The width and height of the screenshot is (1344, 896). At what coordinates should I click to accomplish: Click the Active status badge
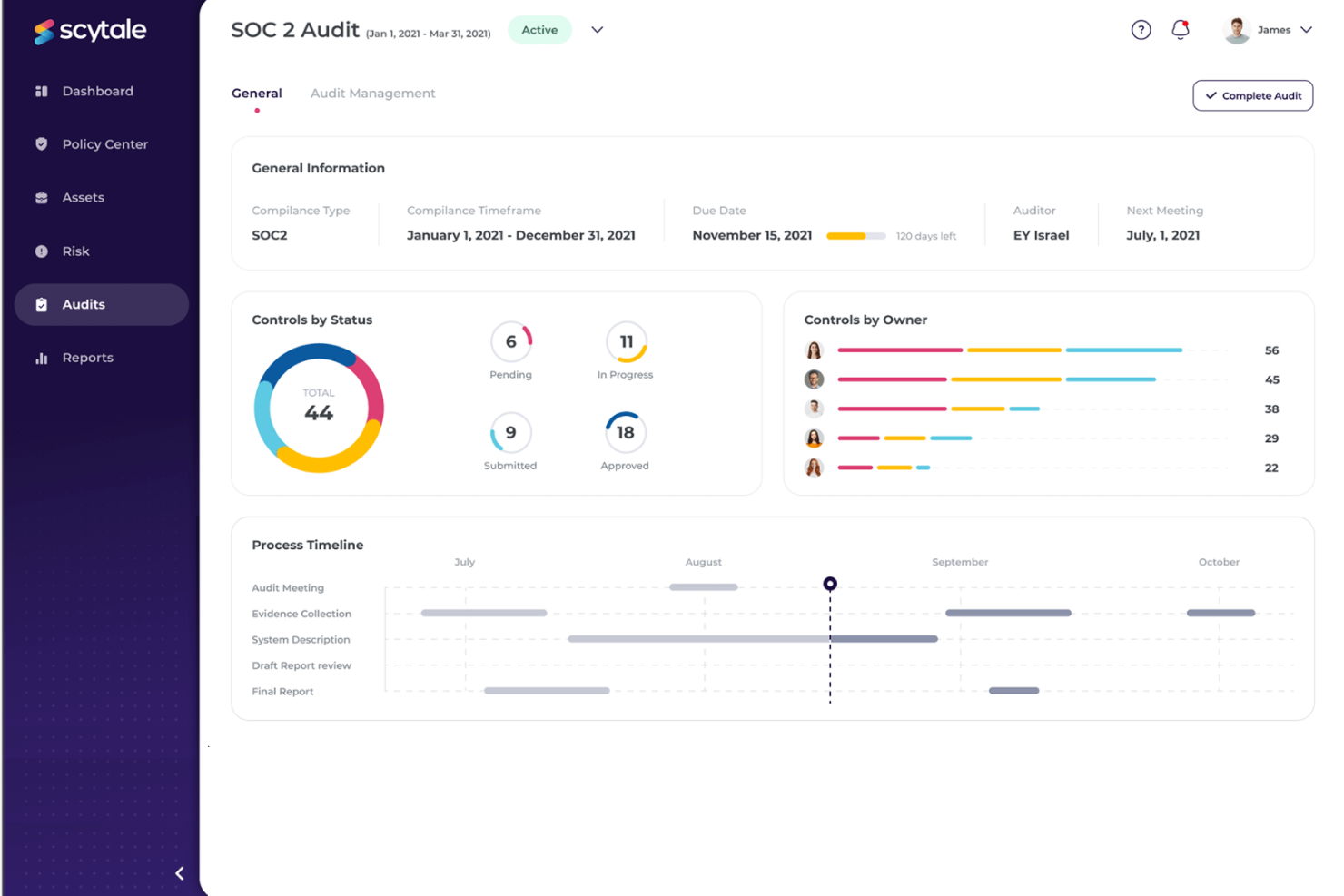539,29
